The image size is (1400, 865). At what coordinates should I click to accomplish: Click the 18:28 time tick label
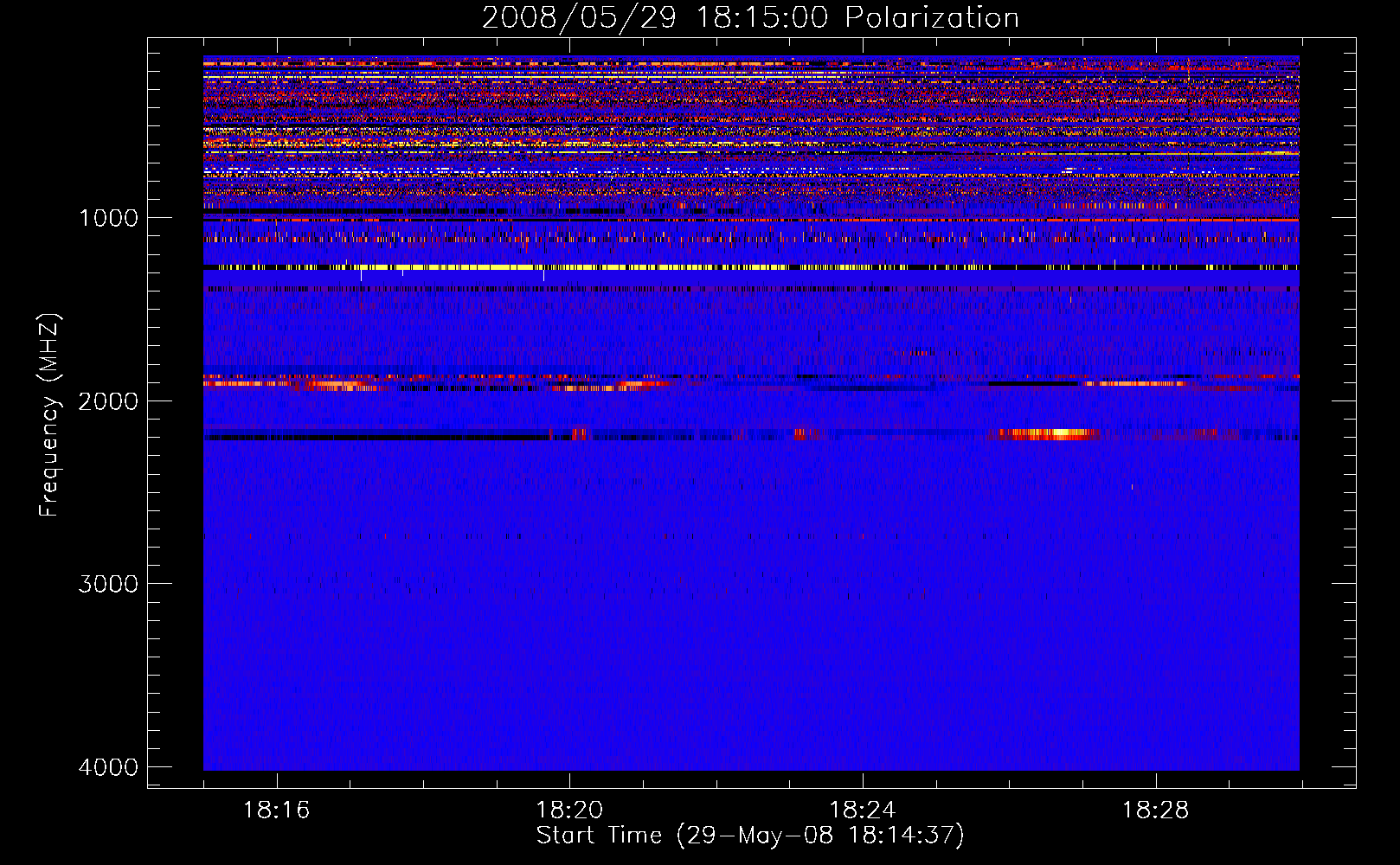pyautogui.click(x=1155, y=811)
